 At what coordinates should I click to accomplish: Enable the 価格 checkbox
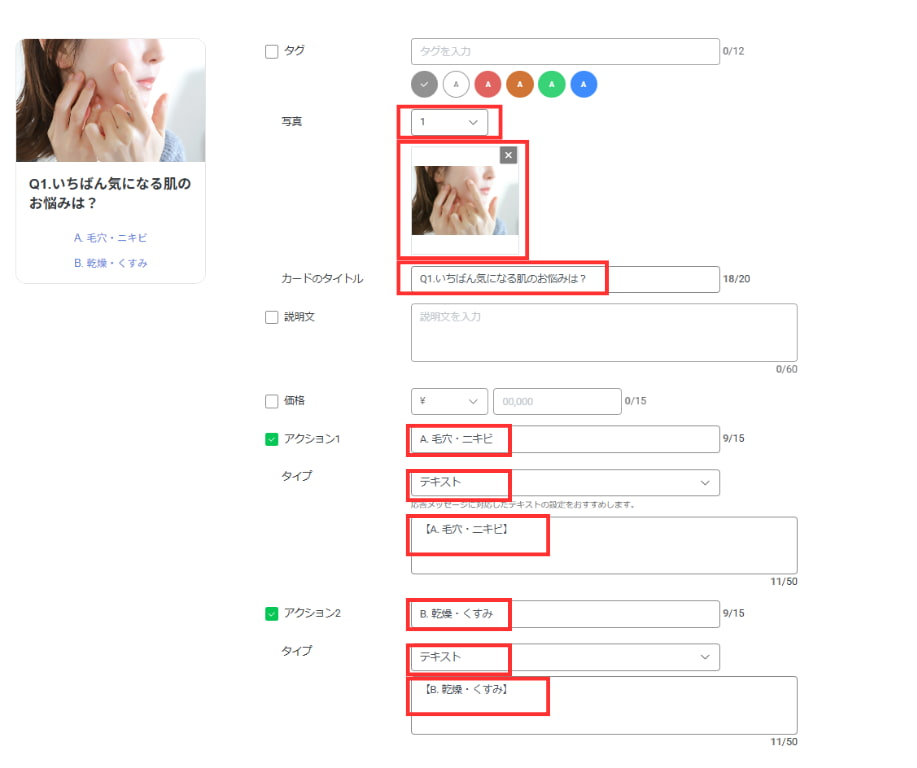pyautogui.click(x=271, y=401)
